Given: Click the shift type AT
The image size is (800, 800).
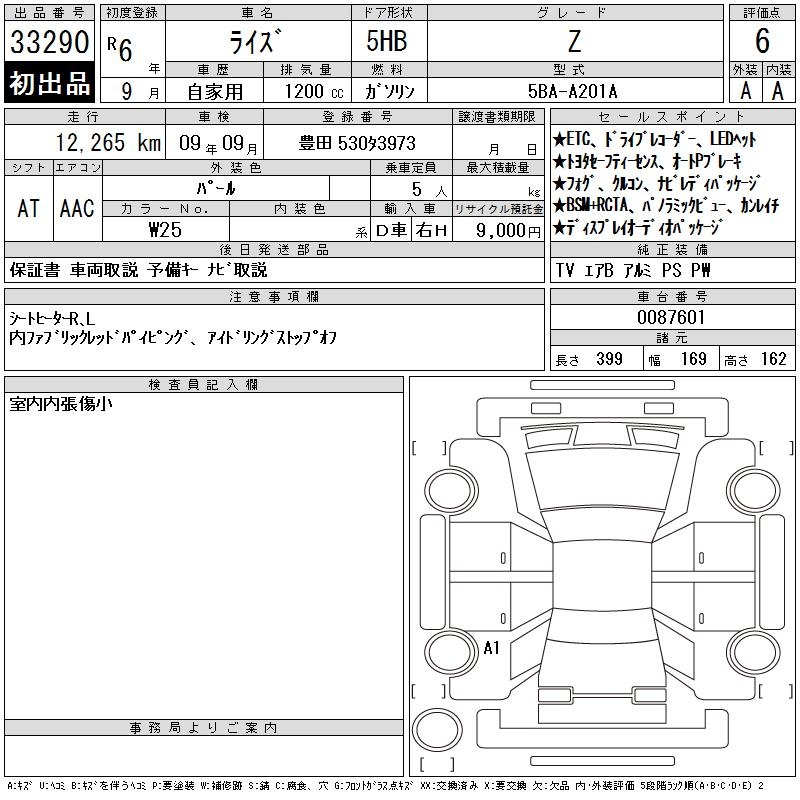Looking at the screenshot, I should (x=29, y=208).
